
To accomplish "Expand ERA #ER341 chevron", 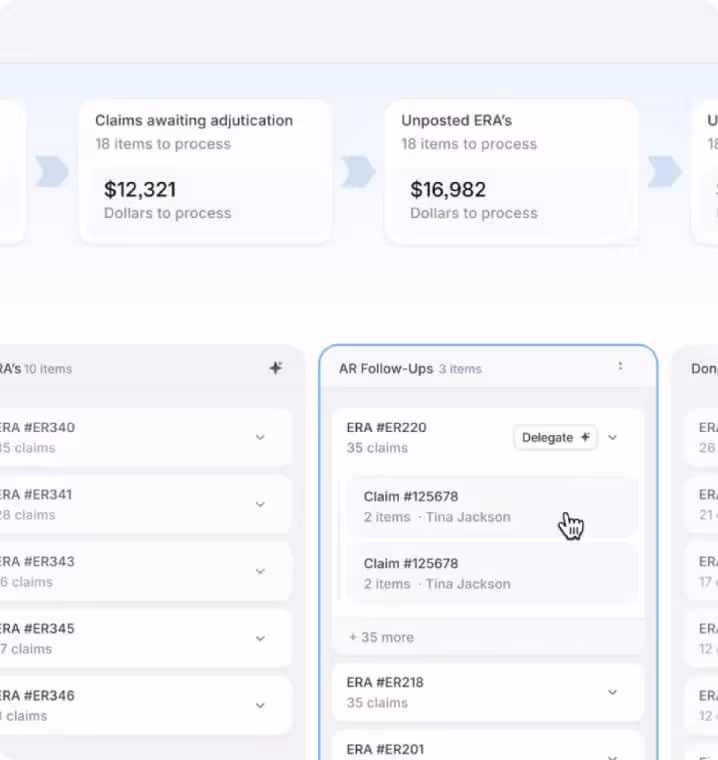I will [260, 505].
